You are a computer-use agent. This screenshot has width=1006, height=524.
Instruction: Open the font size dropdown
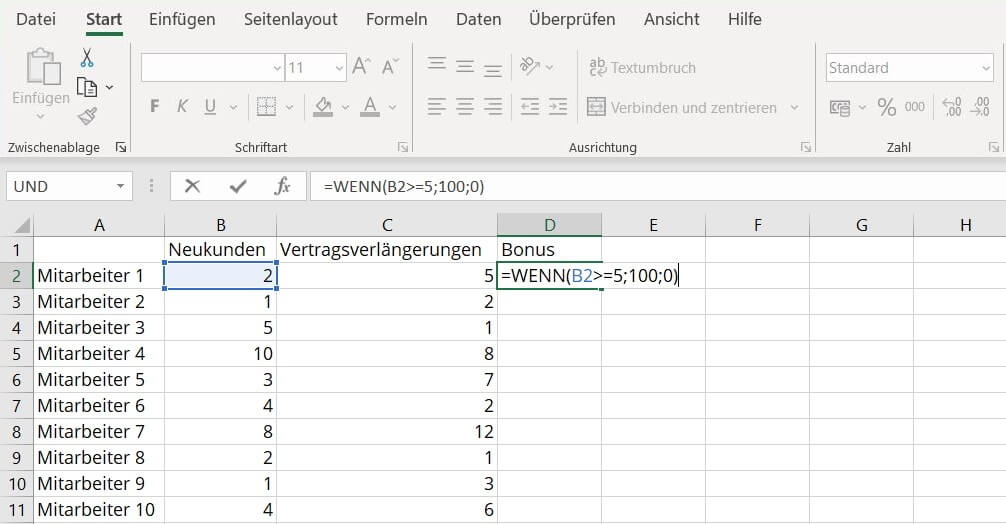click(339, 67)
